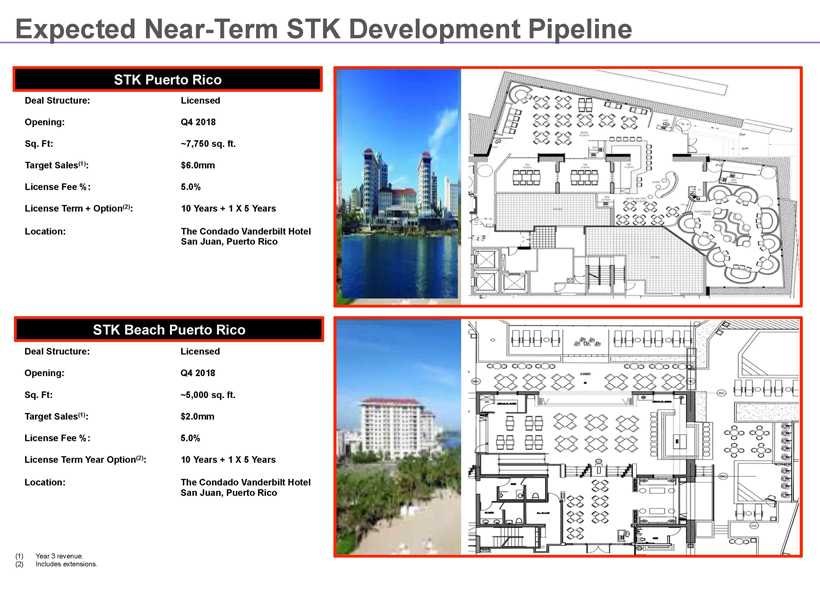Click the STK Puerto Rico floor plan drawing

634,186
